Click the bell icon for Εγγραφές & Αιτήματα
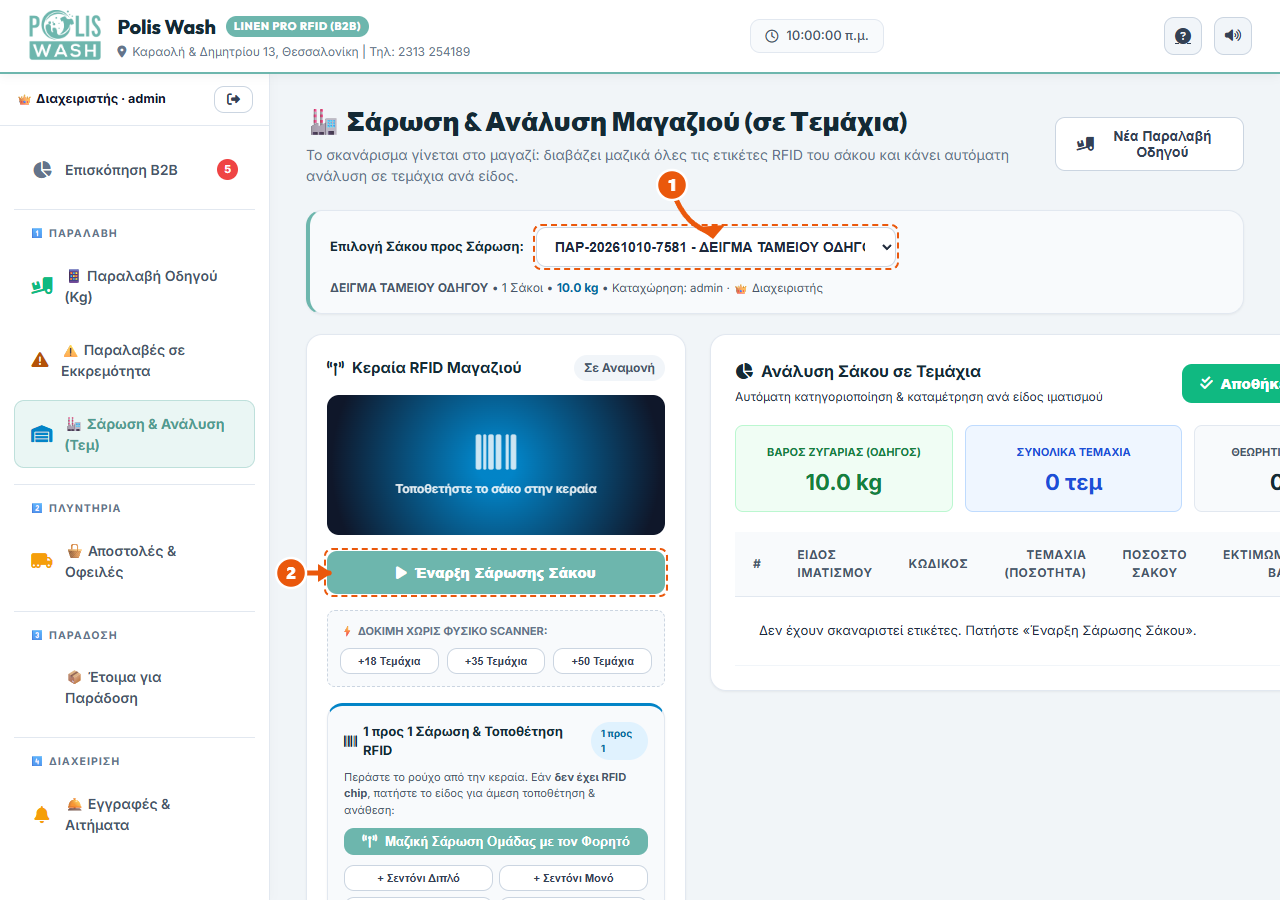This screenshot has height=900, width=1280. [x=41, y=815]
